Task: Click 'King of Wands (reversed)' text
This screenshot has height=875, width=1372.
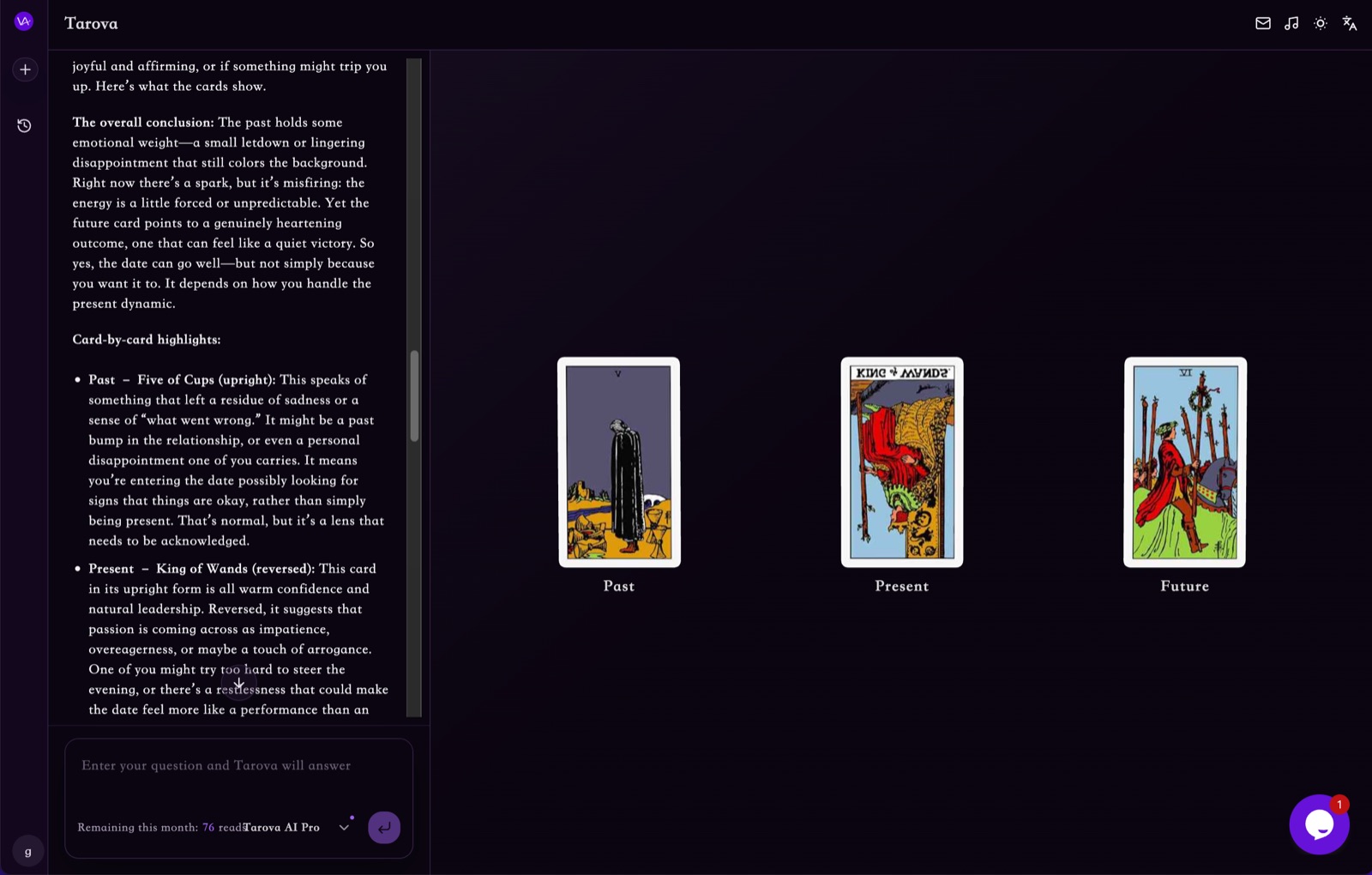Action: 236,569
